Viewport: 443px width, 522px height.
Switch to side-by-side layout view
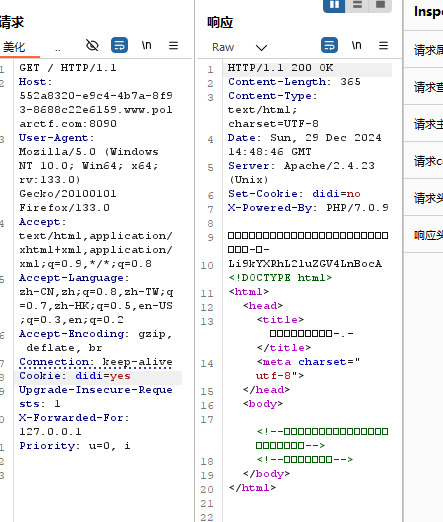(334, 5)
